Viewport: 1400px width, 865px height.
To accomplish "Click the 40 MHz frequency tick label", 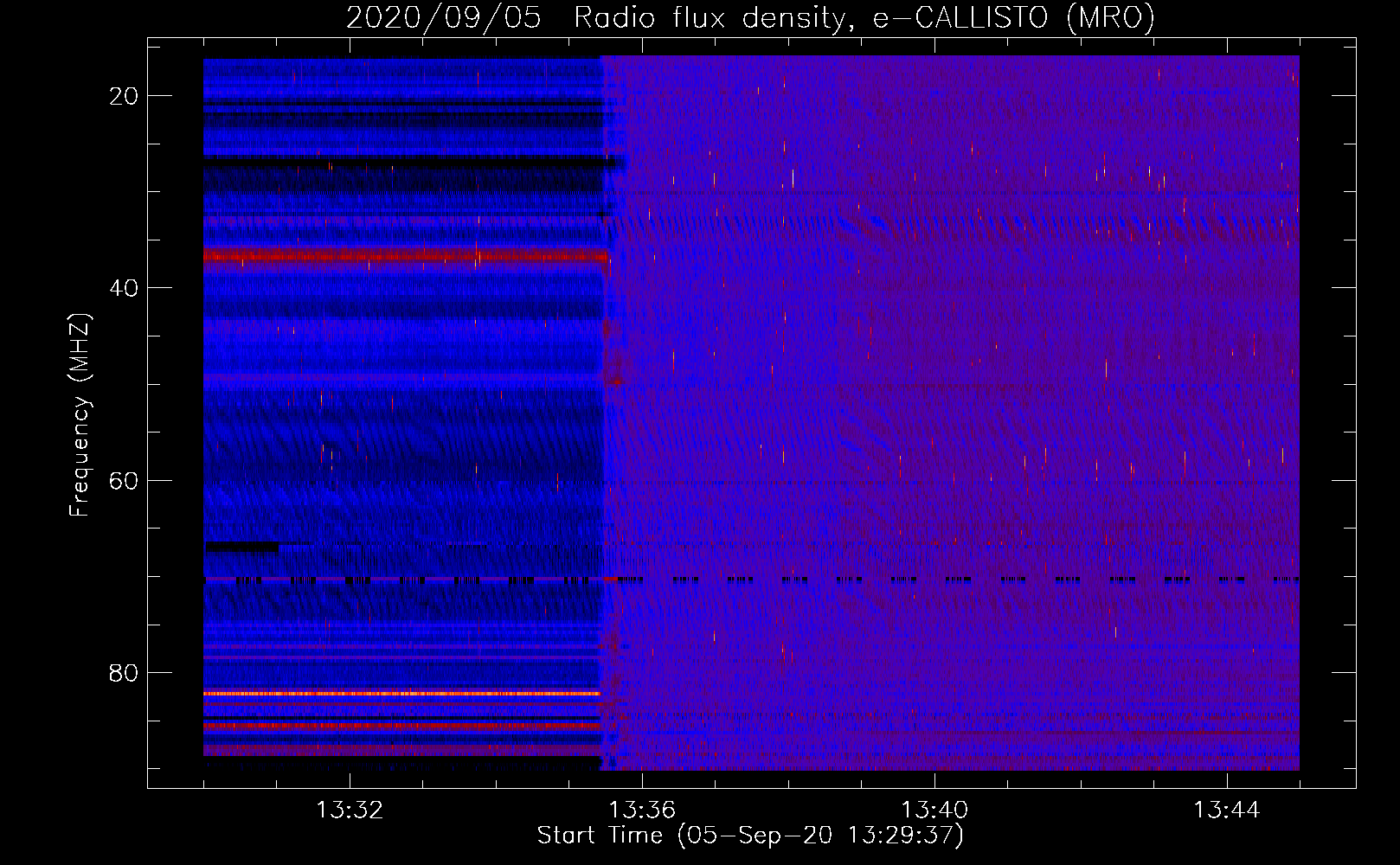I will point(124,288).
